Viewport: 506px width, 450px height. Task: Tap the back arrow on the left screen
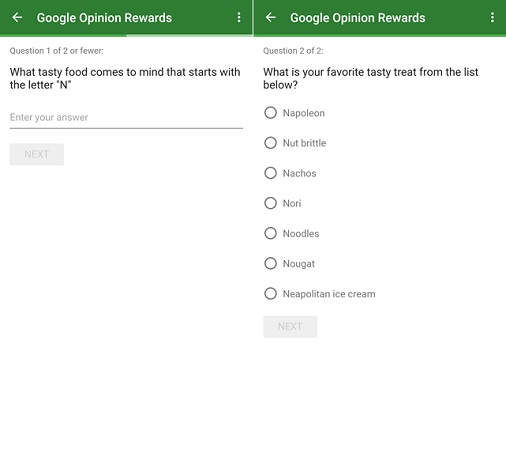click(x=17, y=17)
